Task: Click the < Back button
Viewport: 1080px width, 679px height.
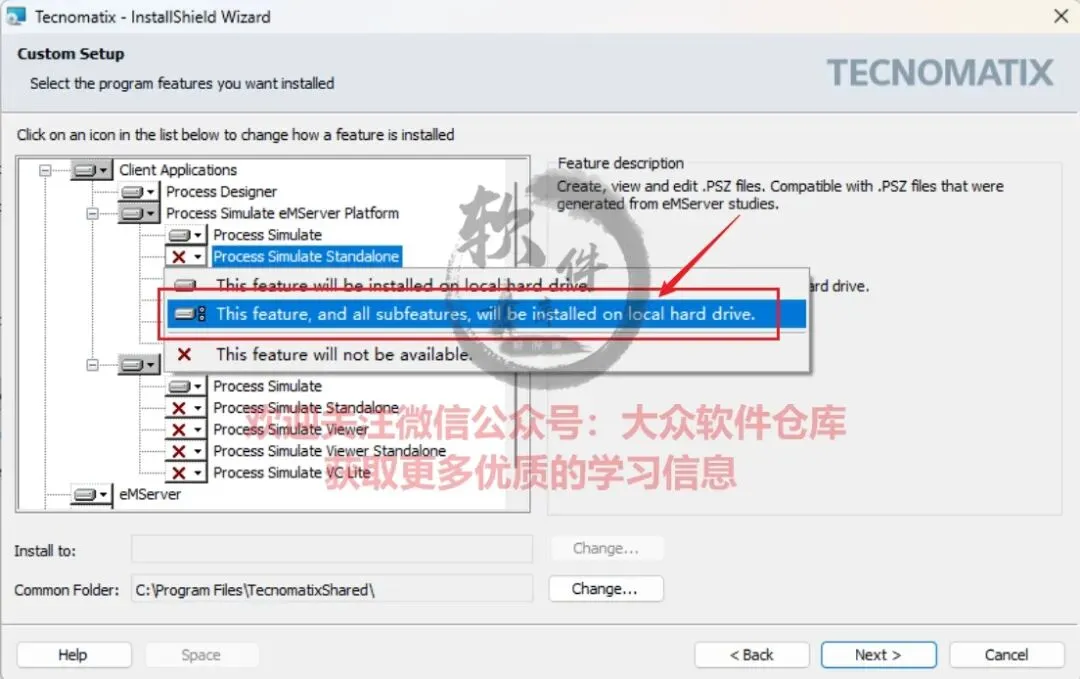Action: point(751,655)
